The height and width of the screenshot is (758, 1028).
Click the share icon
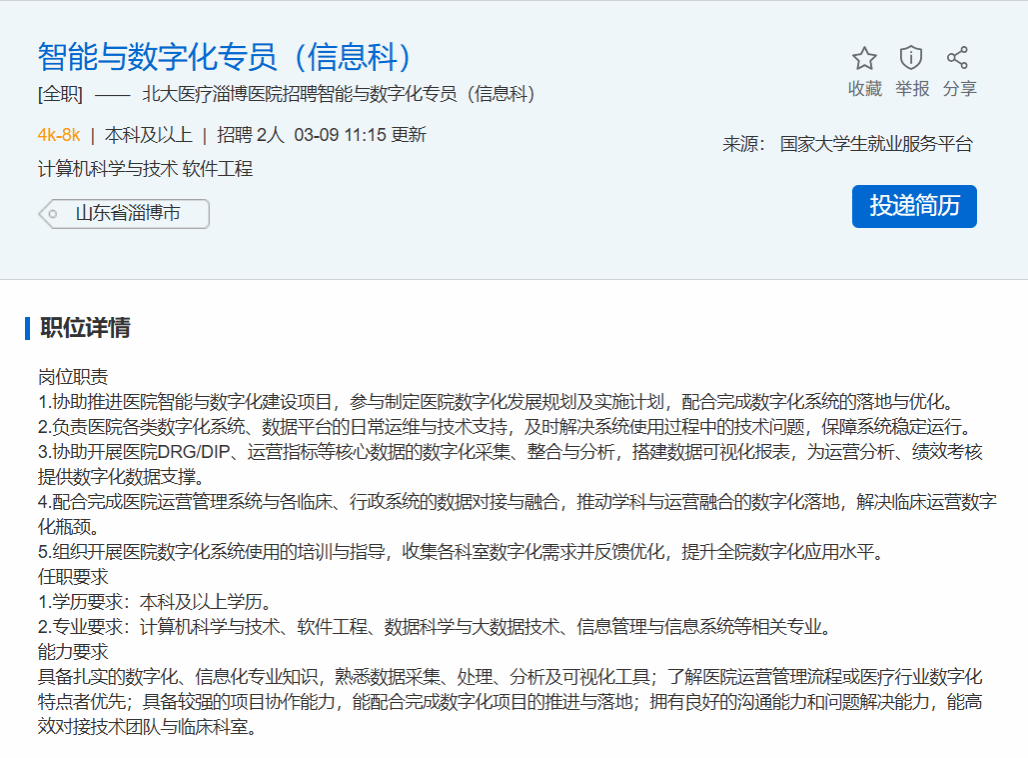click(x=958, y=58)
